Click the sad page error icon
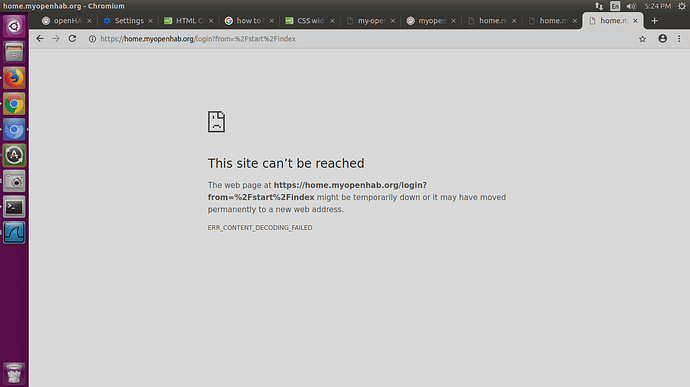This screenshot has width=690, height=387. 216,122
